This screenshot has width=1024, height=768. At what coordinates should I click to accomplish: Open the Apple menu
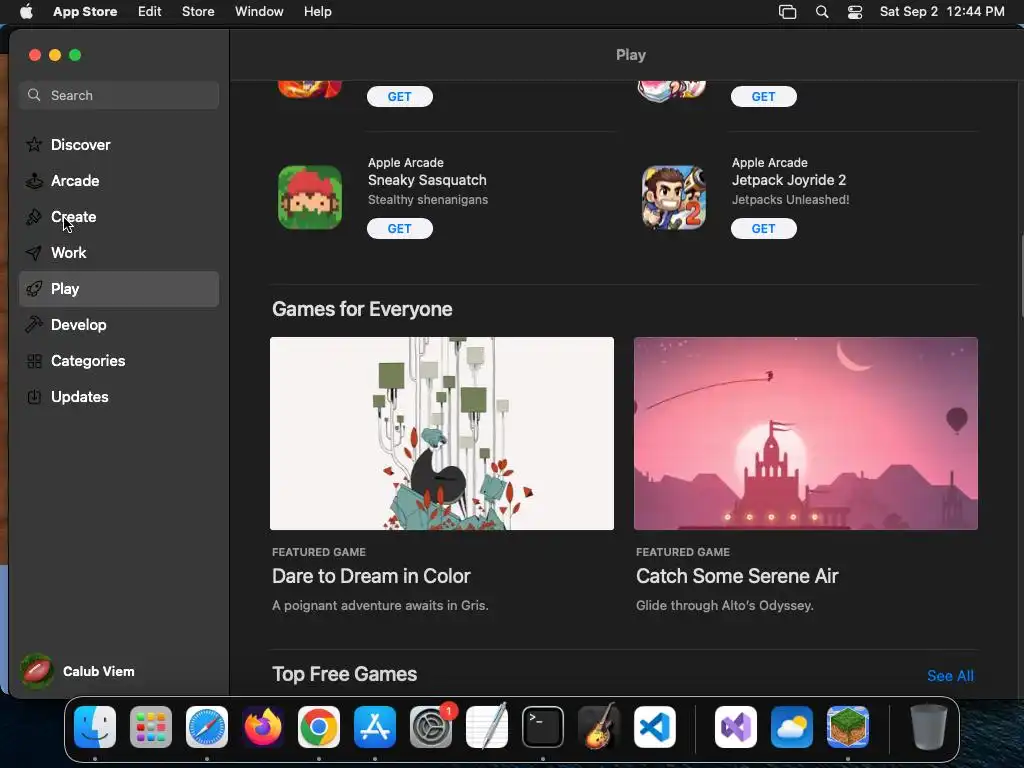26,12
